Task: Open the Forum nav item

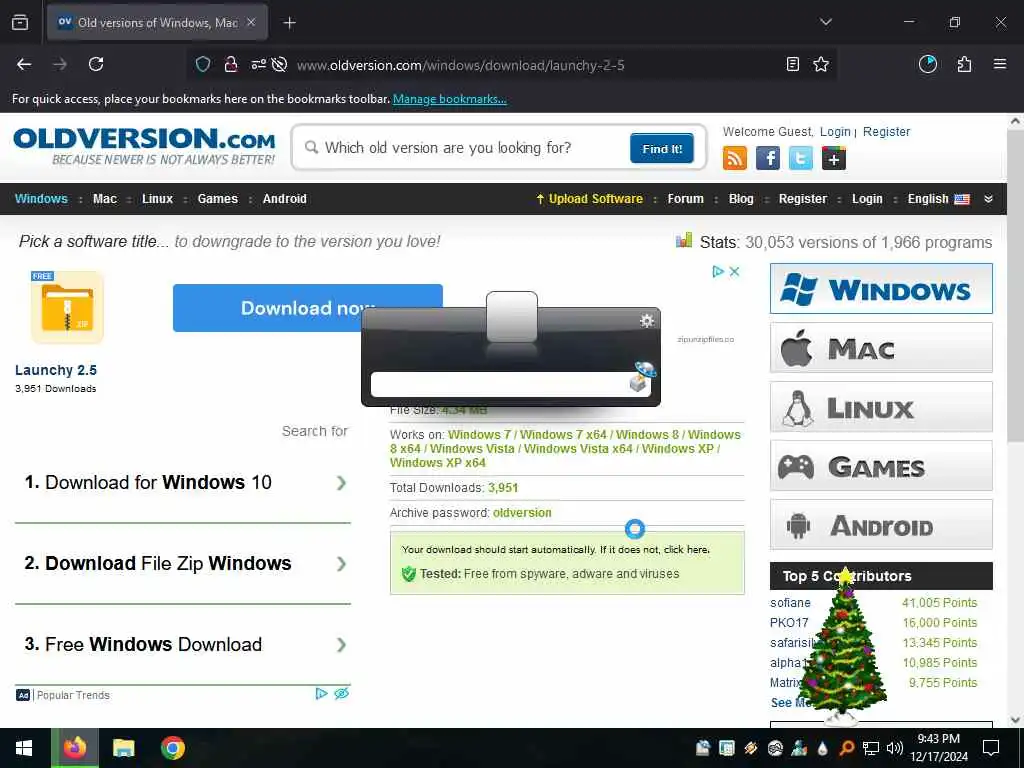Action: pyautogui.click(x=685, y=199)
